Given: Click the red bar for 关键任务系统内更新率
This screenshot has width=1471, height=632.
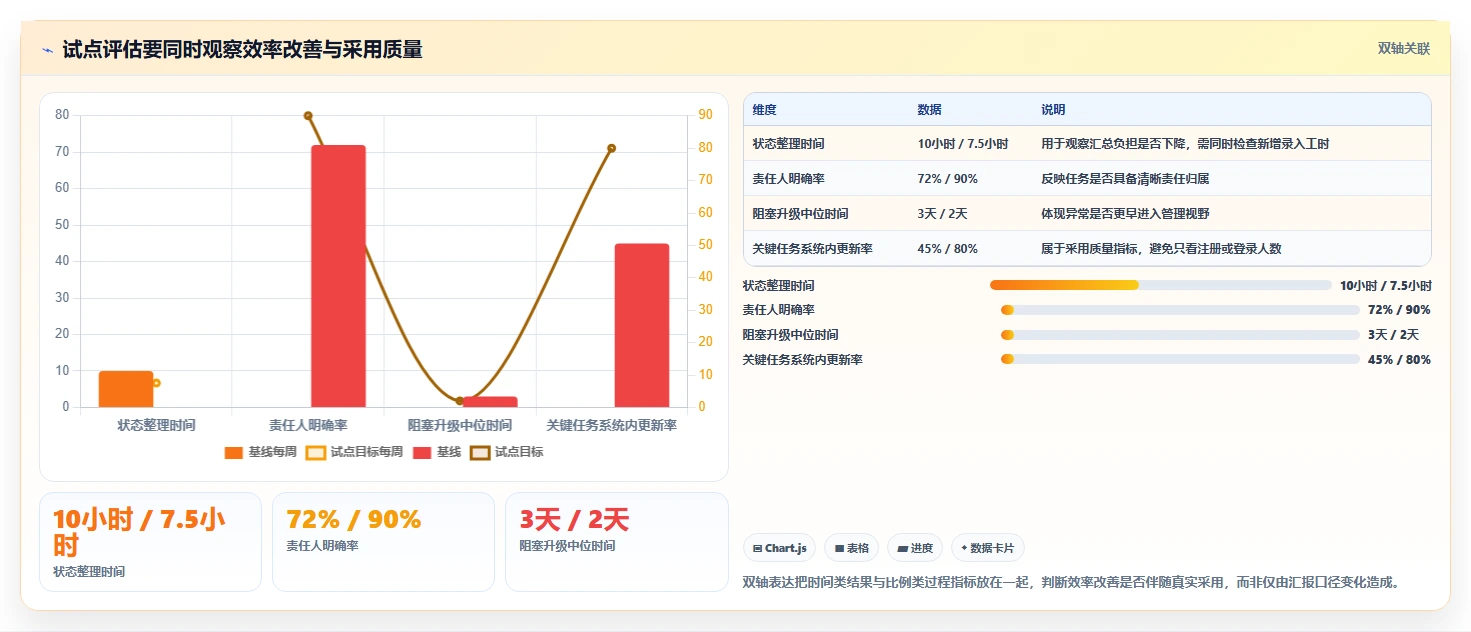Looking at the screenshot, I should 642,325.
